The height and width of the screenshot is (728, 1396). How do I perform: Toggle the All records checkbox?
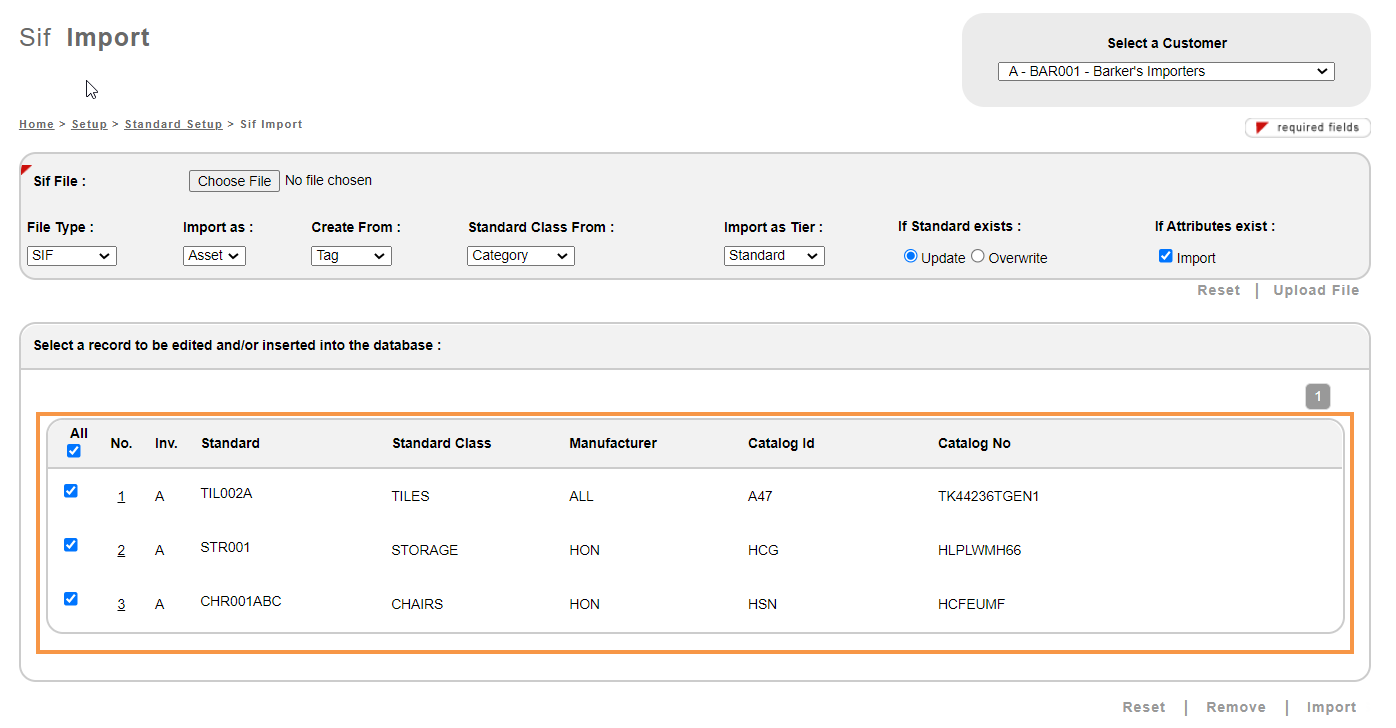pos(73,451)
